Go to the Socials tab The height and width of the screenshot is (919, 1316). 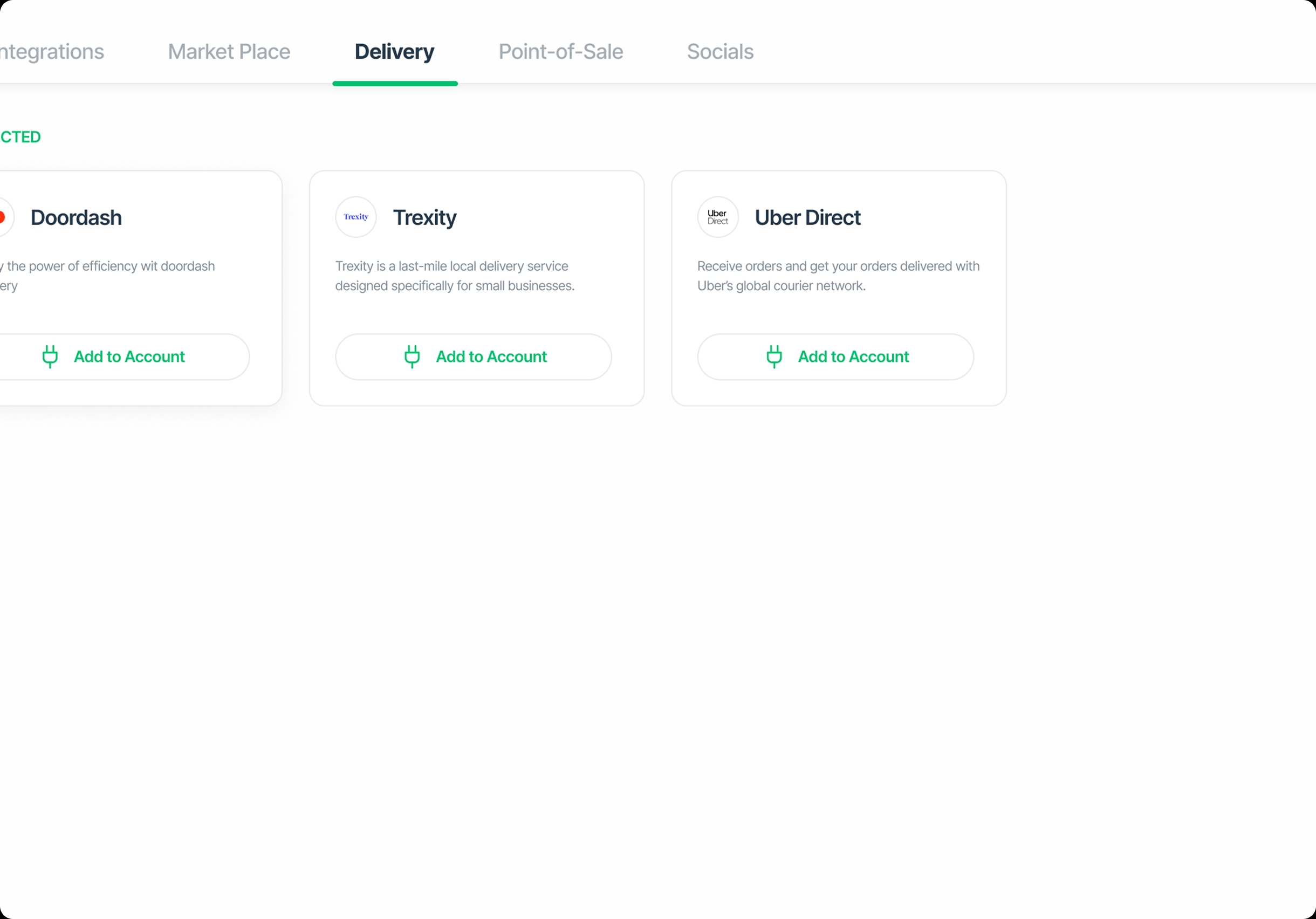coord(720,52)
